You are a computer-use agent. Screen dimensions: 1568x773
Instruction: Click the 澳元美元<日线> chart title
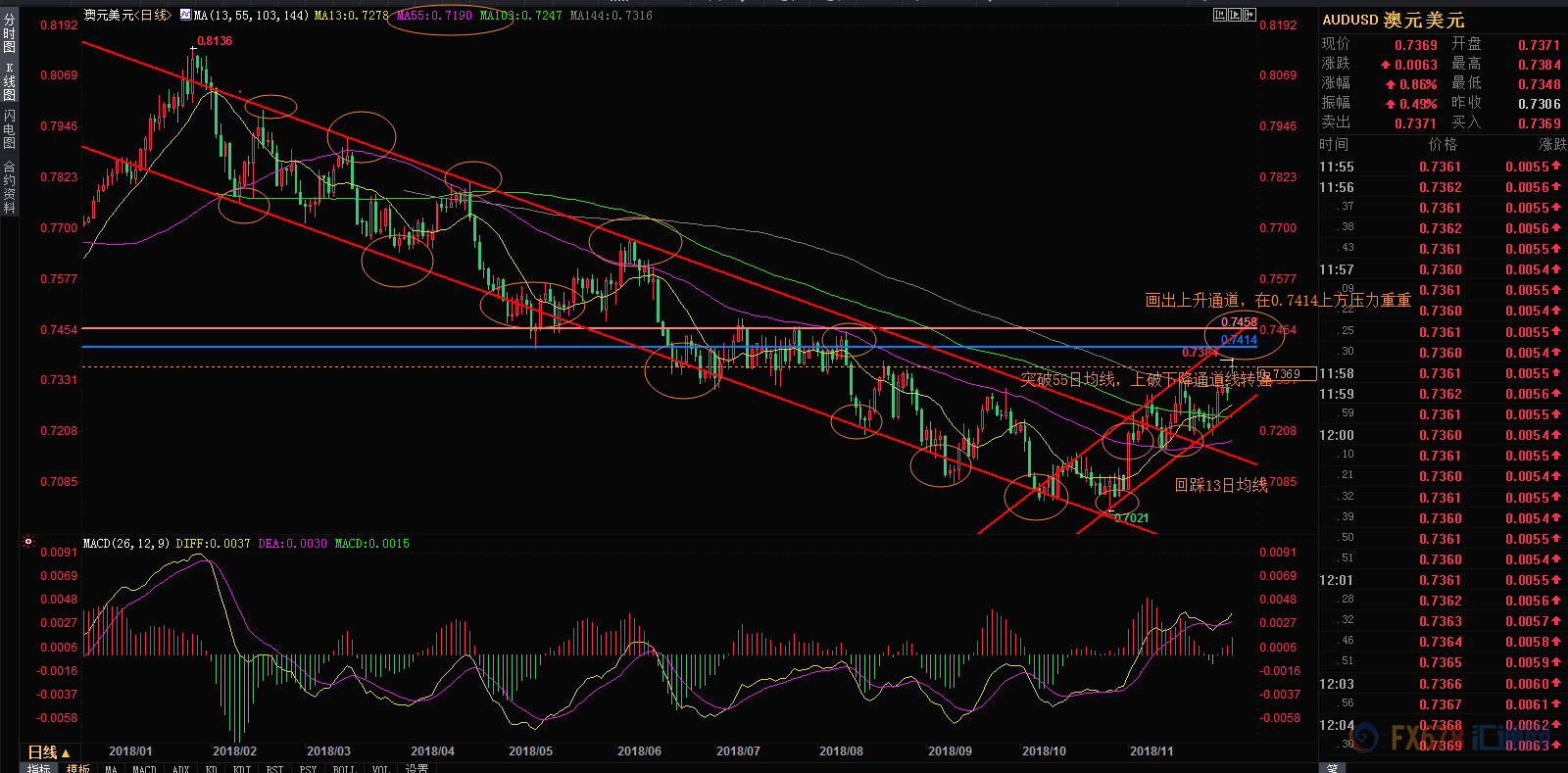point(127,15)
